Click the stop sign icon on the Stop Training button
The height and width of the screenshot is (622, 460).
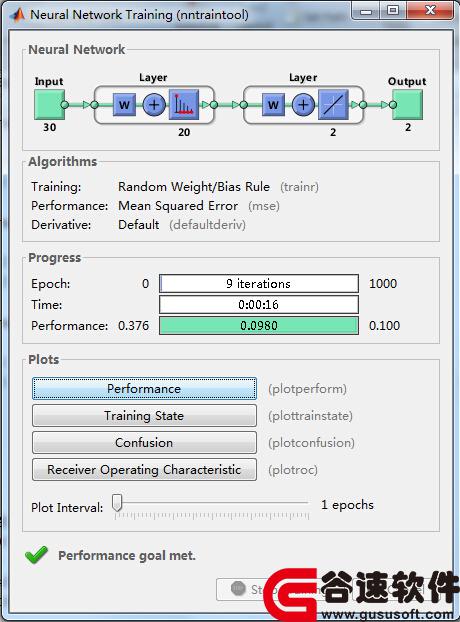point(238,588)
